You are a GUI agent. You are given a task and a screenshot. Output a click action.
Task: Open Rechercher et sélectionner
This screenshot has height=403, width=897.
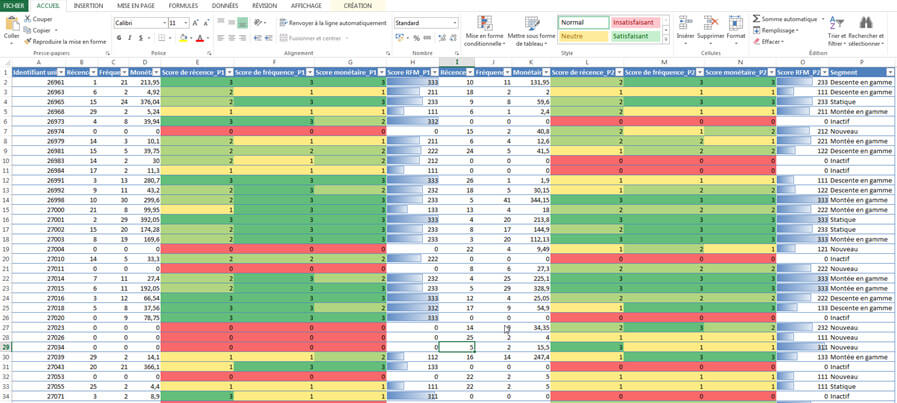point(866,31)
